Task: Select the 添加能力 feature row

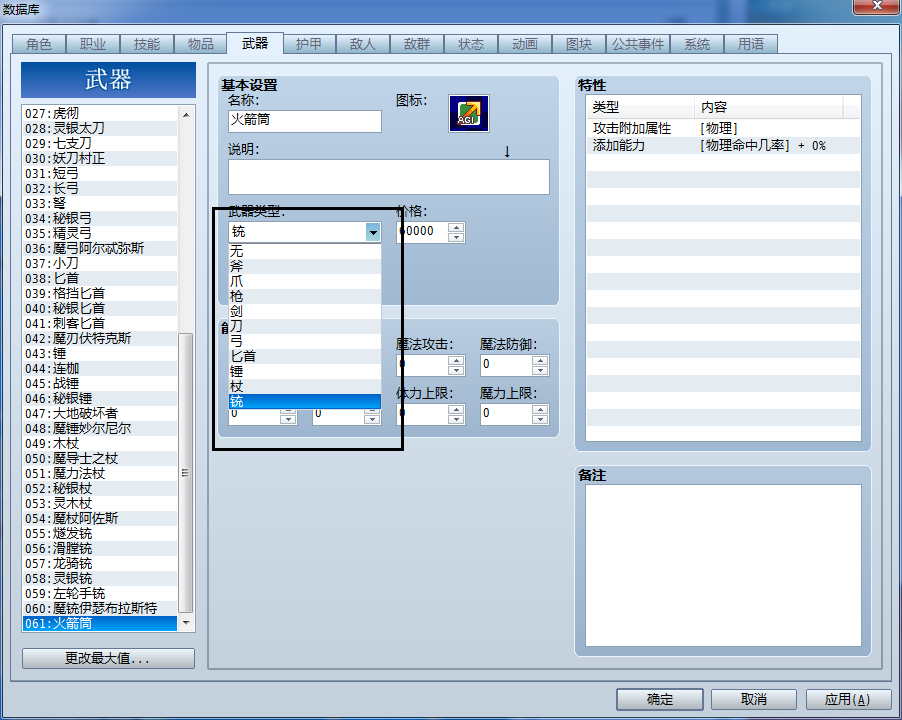Action: 723,145
